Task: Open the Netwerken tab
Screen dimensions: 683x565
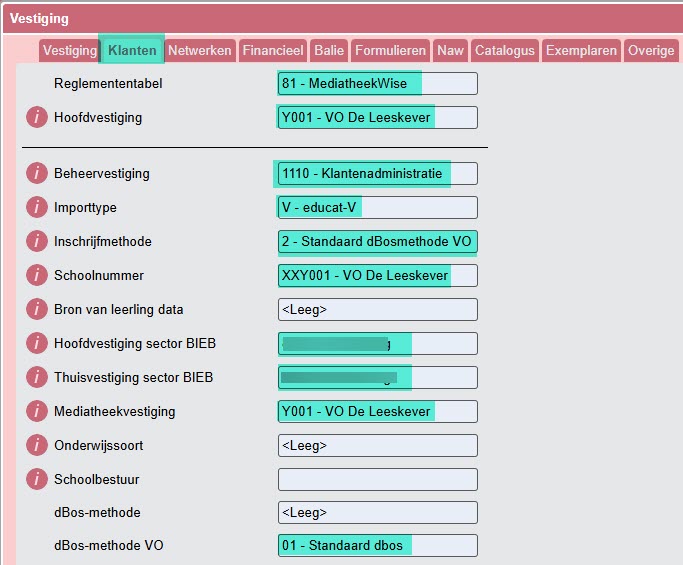Action: (199, 51)
